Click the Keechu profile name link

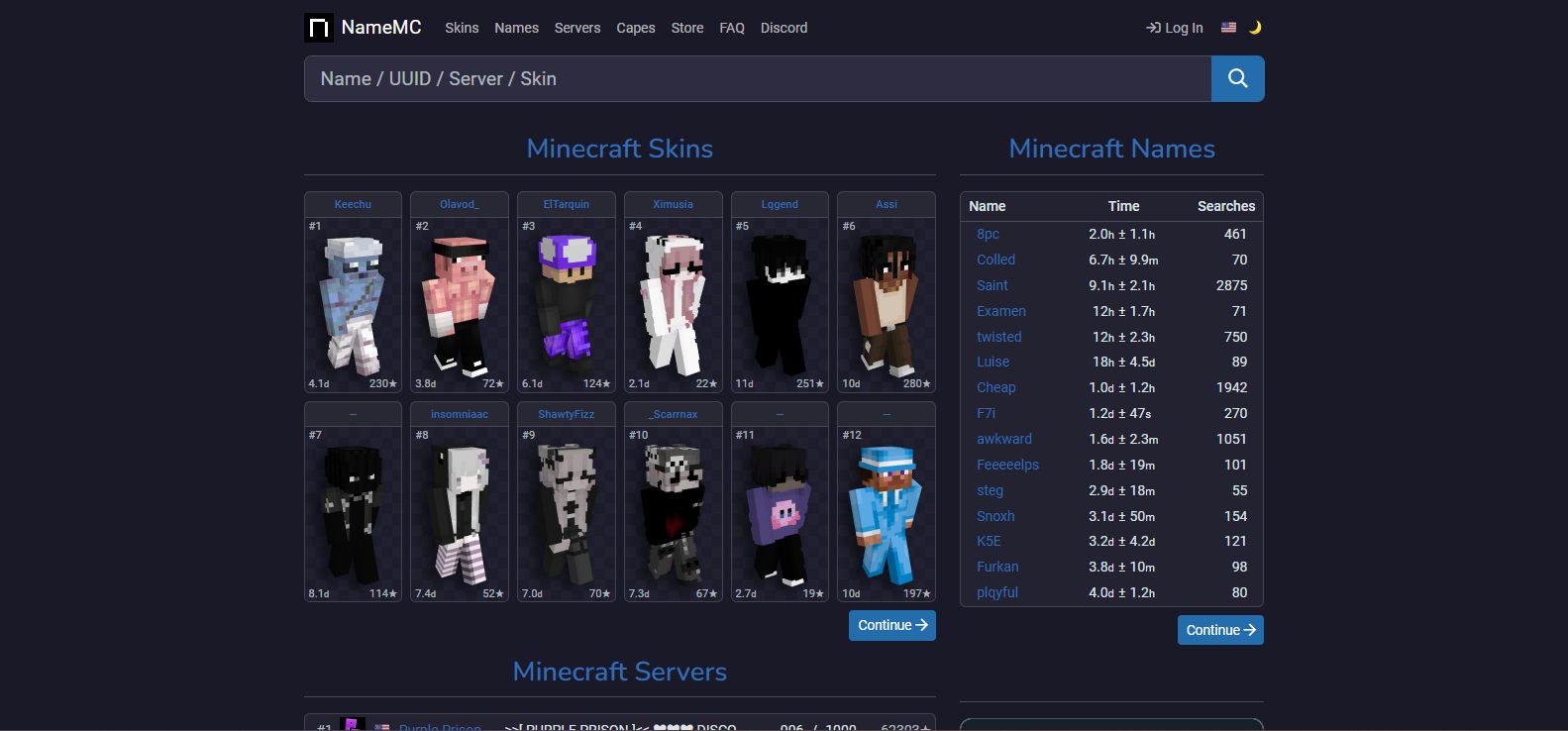[x=353, y=204]
